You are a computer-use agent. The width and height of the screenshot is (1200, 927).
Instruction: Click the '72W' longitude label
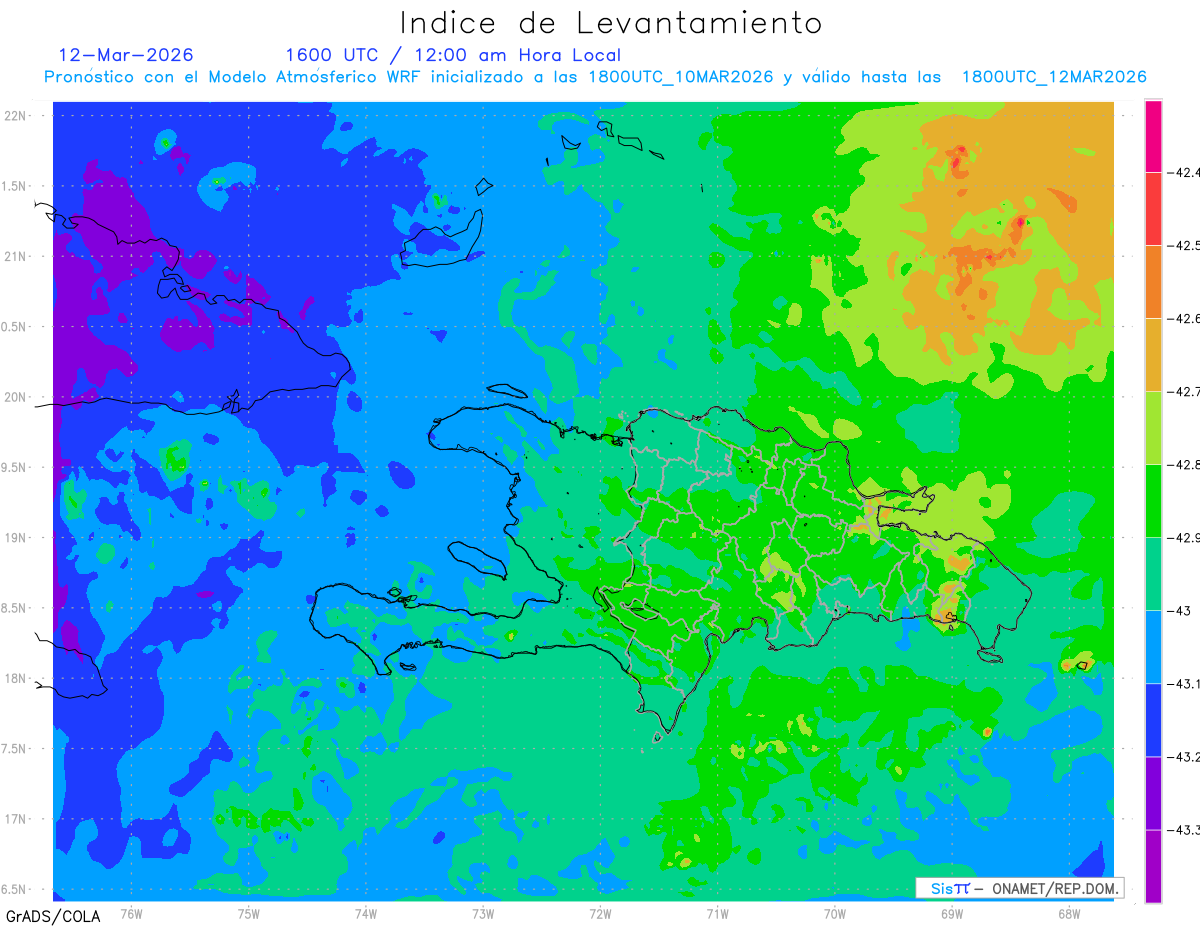coord(600,913)
